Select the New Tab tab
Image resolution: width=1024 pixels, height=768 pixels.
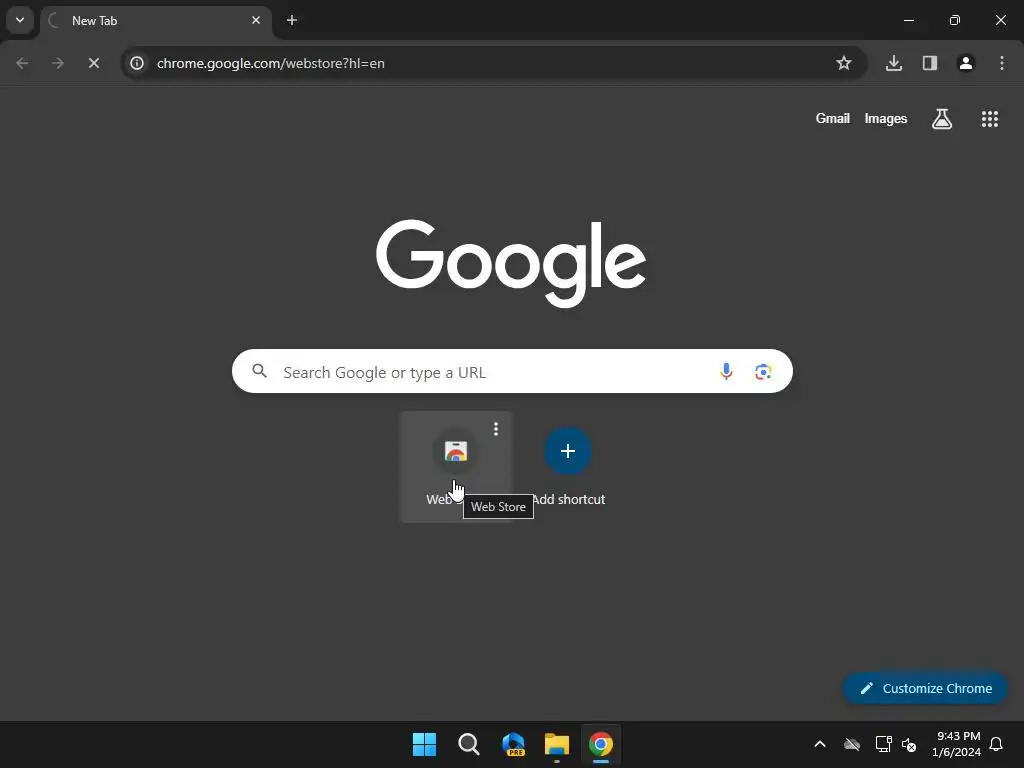click(156, 21)
